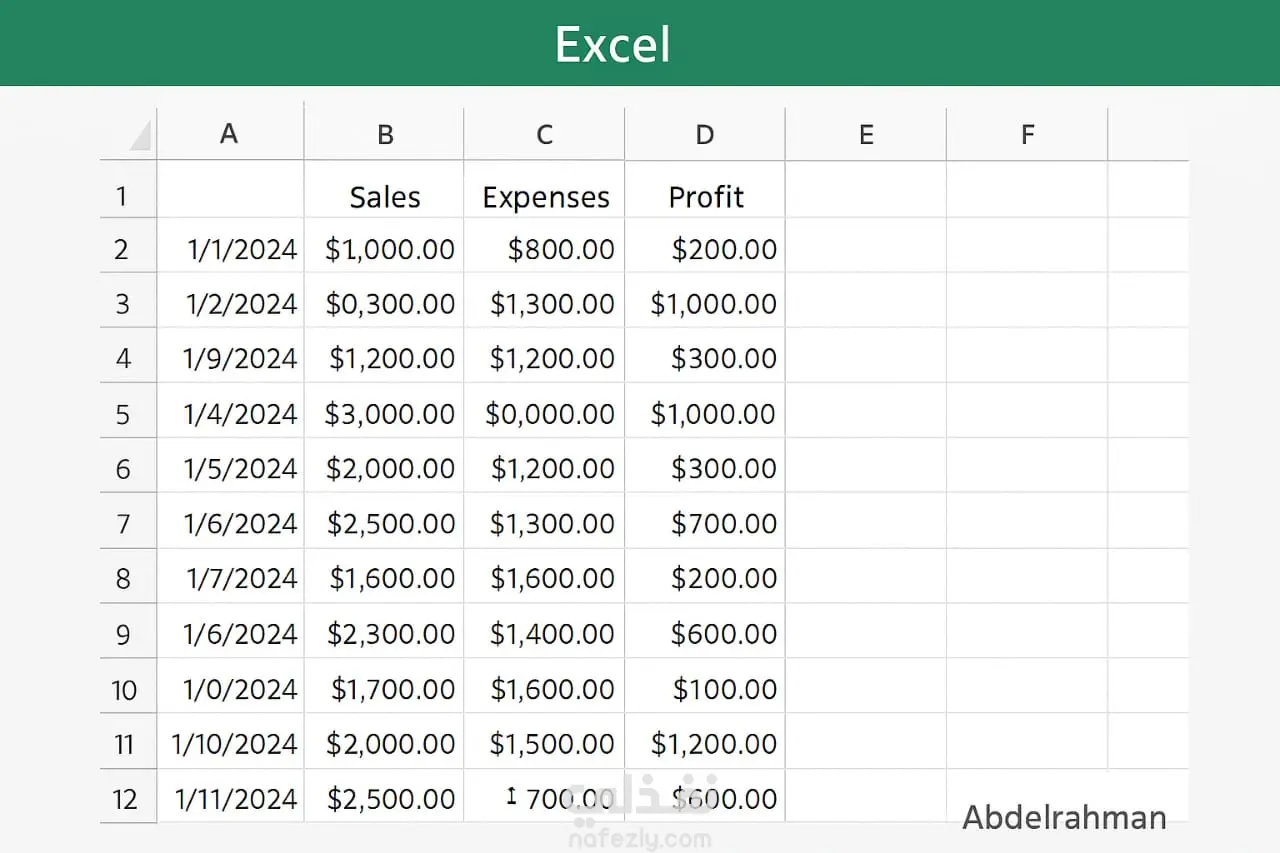This screenshot has width=1280, height=853.
Task: Select column B header
Action: point(385,135)
